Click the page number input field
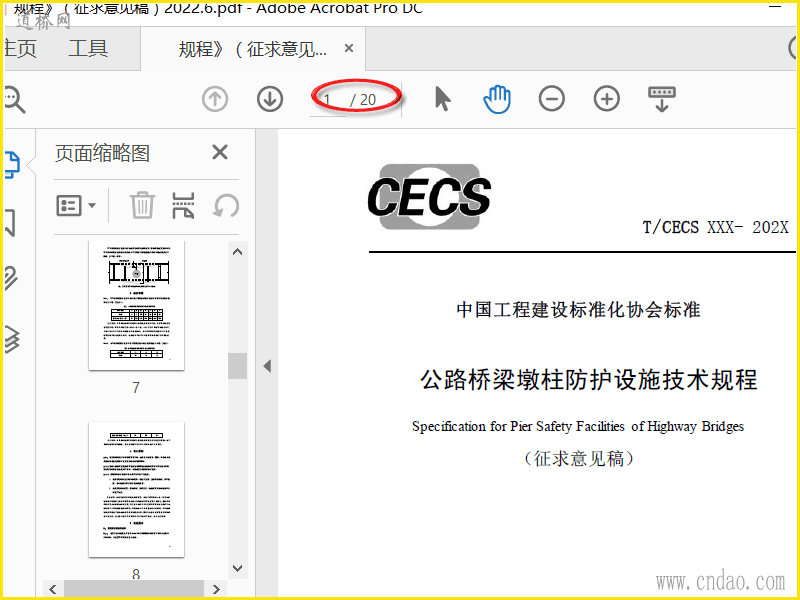 328,100
